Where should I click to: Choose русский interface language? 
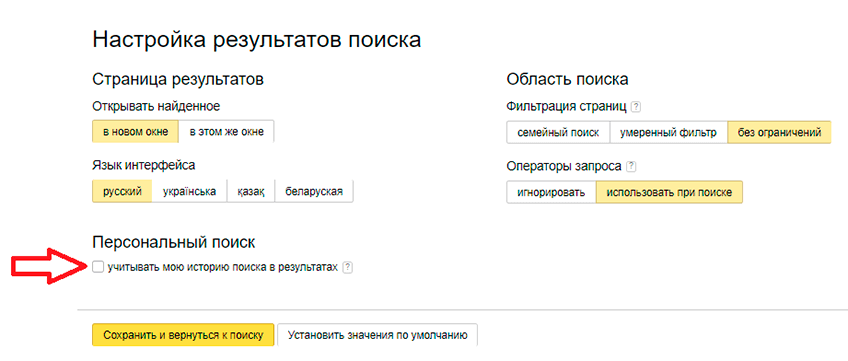(x=122, y=191)
